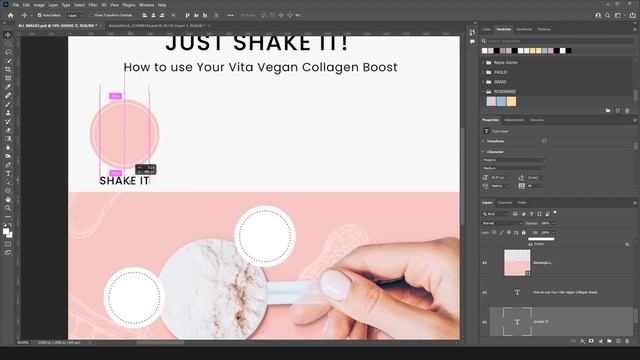Screen dimensions: 640x360
Task: Select the Lasso tool
Action: coord(8,52)
